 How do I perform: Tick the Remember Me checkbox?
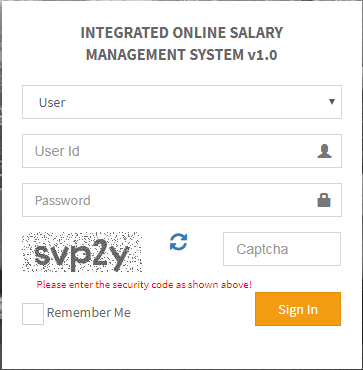coord(33,314)
